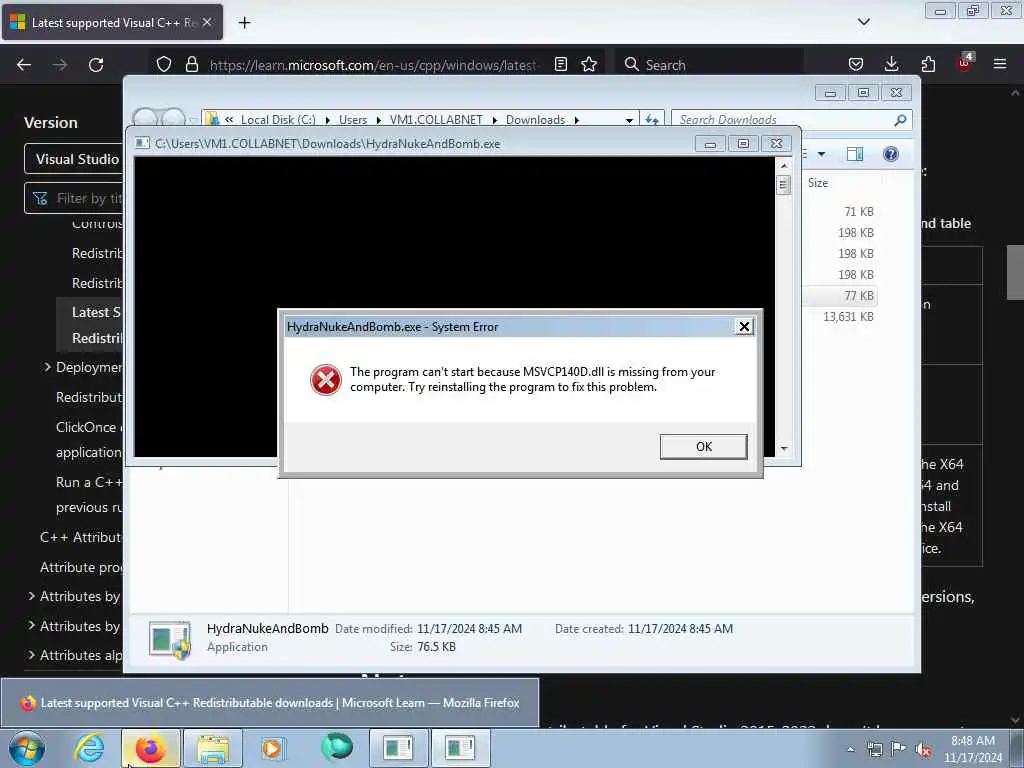Viewport: 1024px width, 768px height.
Task: Click Local Disk (C:) in Explorer breadcrumb
Action: (278, 120)
